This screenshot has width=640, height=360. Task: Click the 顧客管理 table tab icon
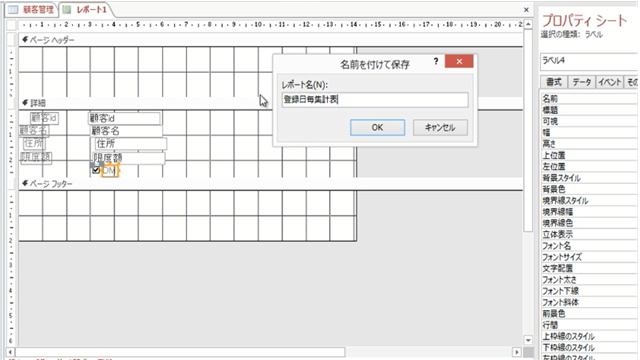[13, 9]
